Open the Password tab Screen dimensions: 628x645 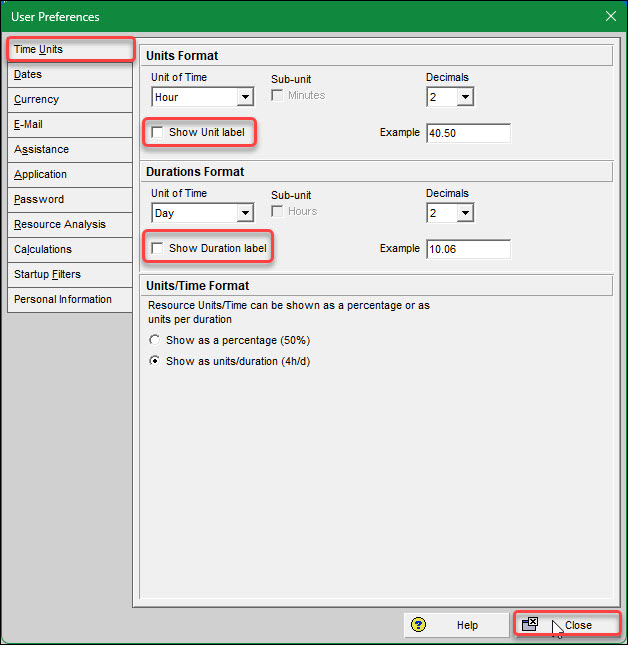(x=70, y=200)
